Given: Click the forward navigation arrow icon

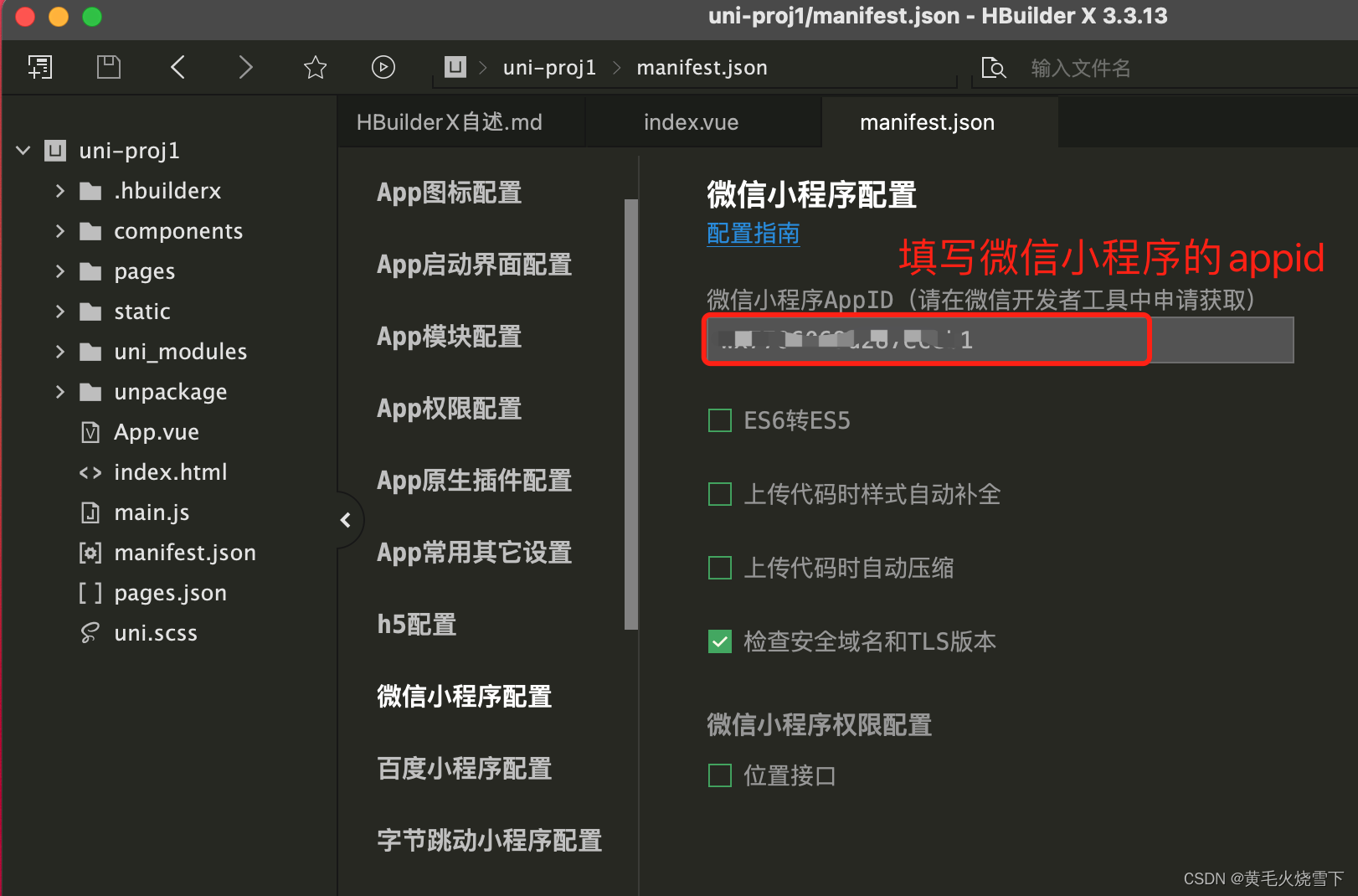Looking at the screenshot, I should [x=245, y=67].
